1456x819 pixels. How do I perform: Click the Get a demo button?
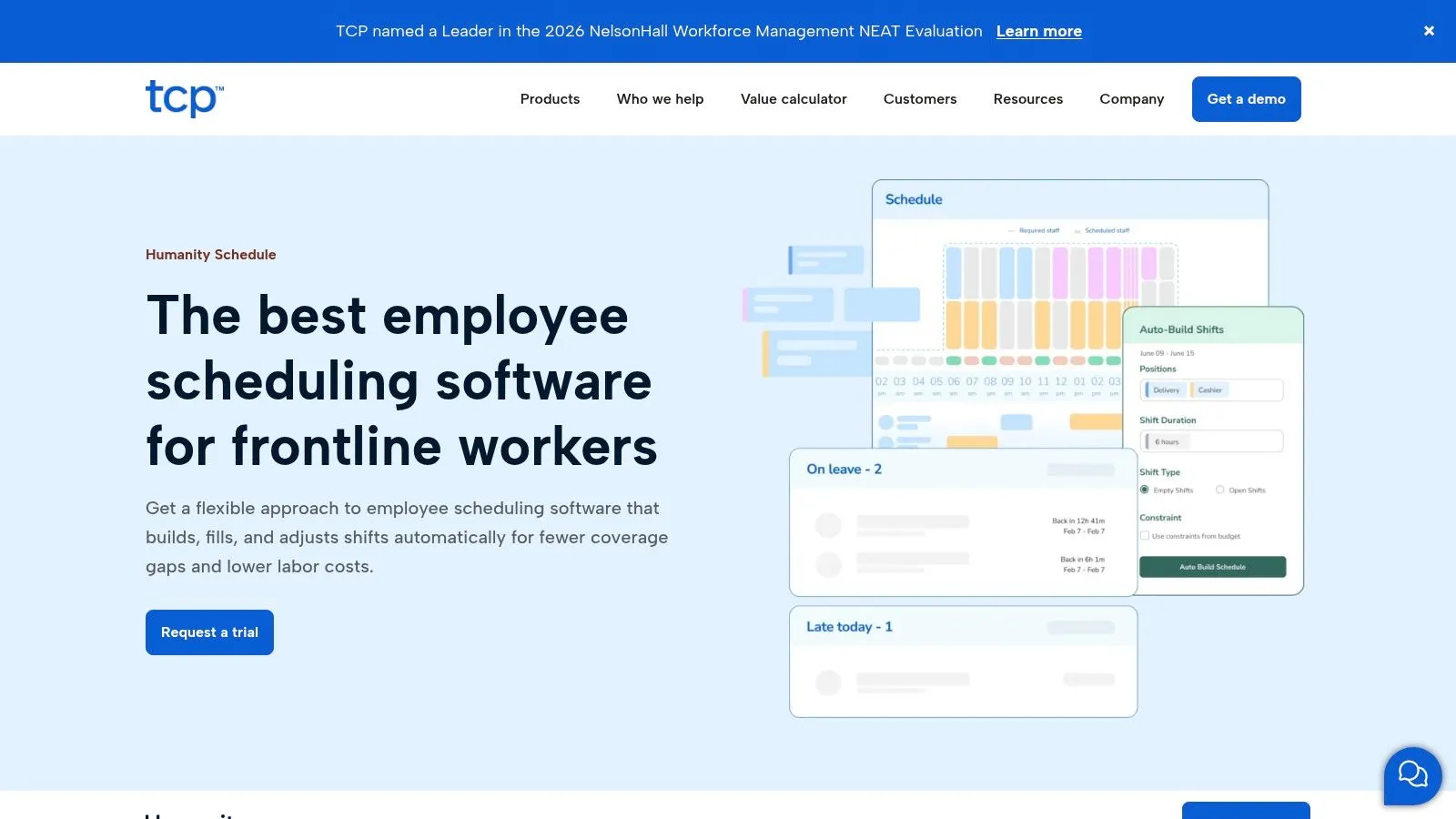[1246, 99]
